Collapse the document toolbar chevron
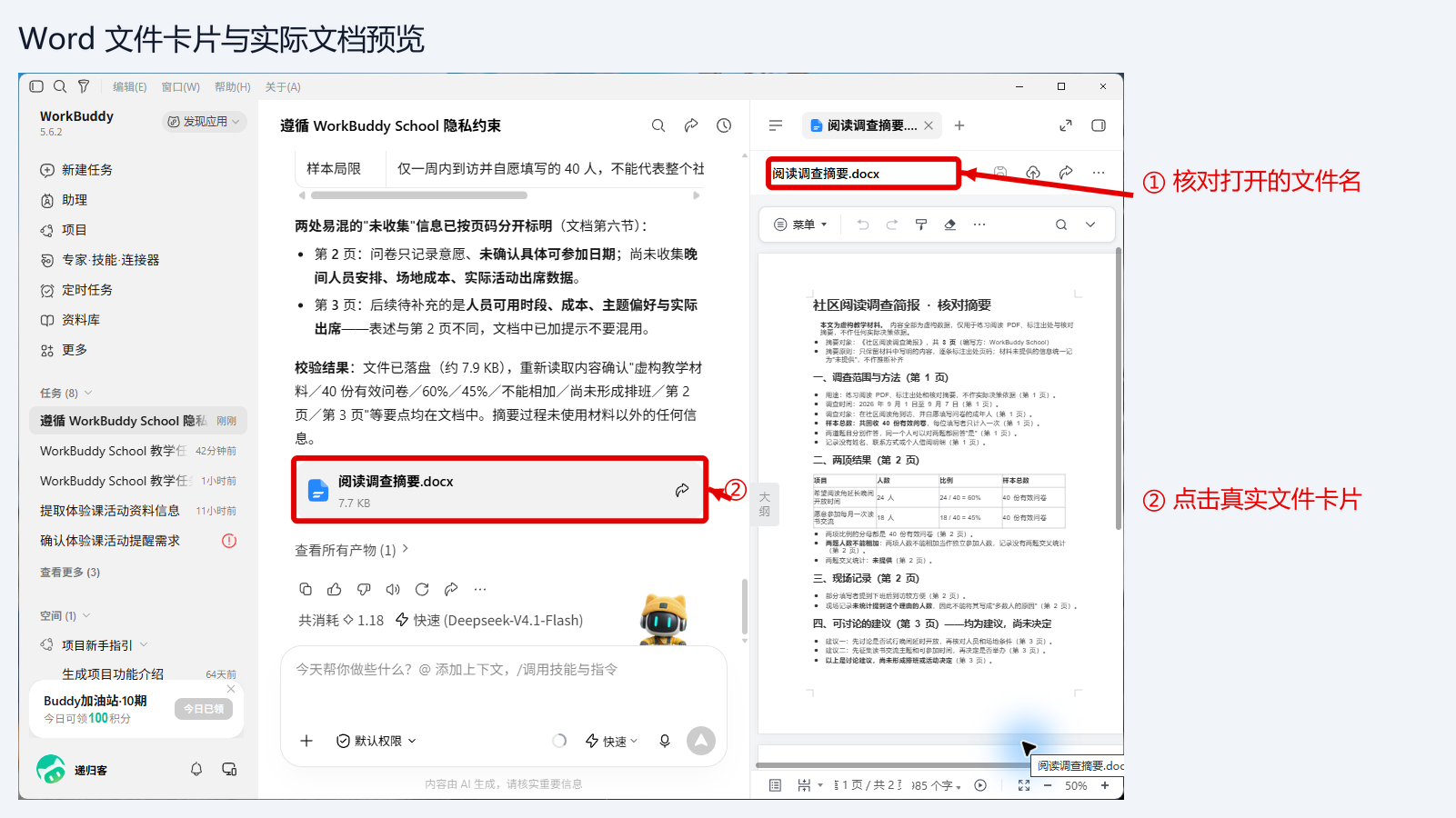1456x818 pixels. (1090, 224)
